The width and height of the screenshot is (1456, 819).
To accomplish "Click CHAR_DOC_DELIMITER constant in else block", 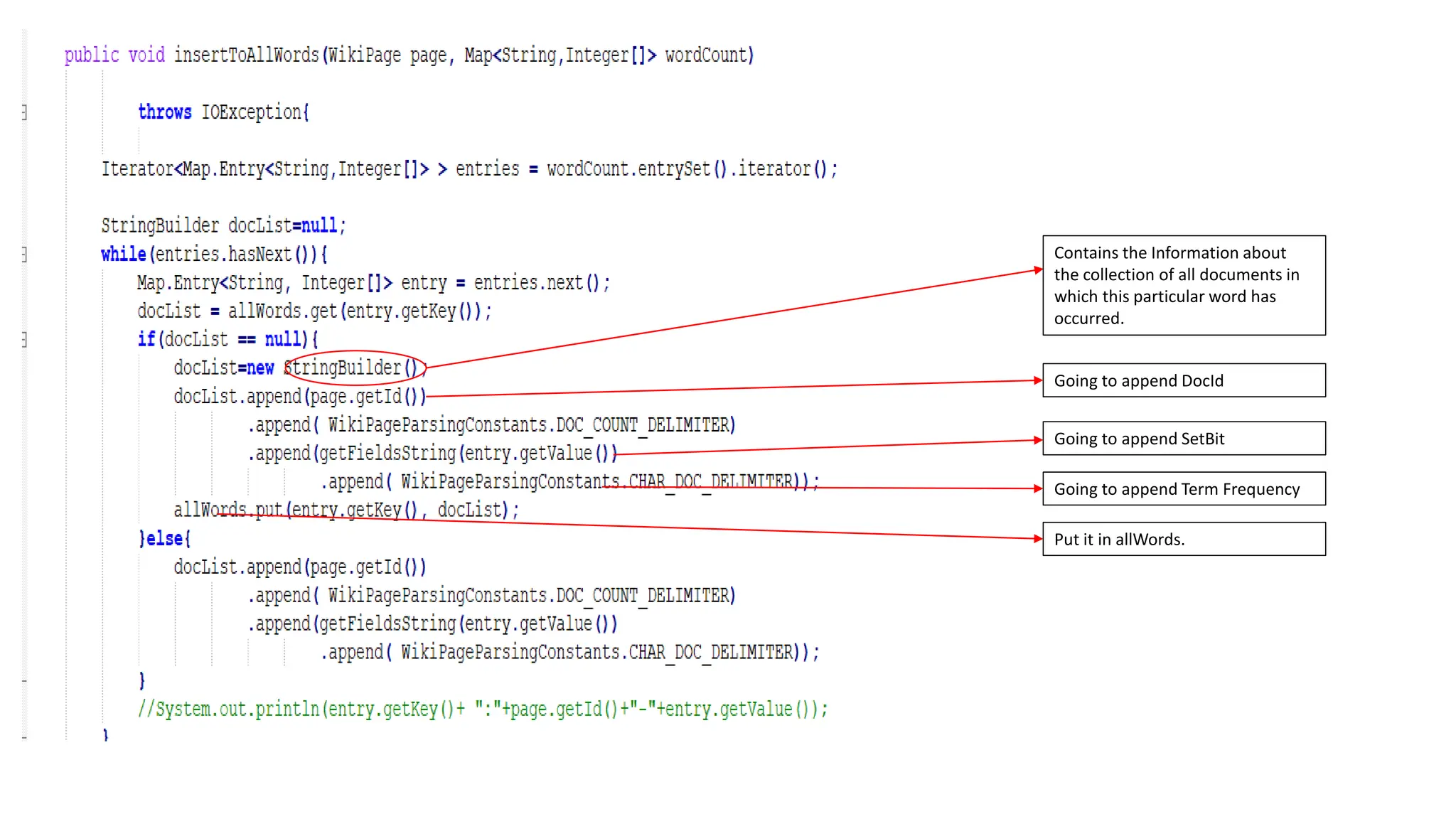I will tap(711, 653).
